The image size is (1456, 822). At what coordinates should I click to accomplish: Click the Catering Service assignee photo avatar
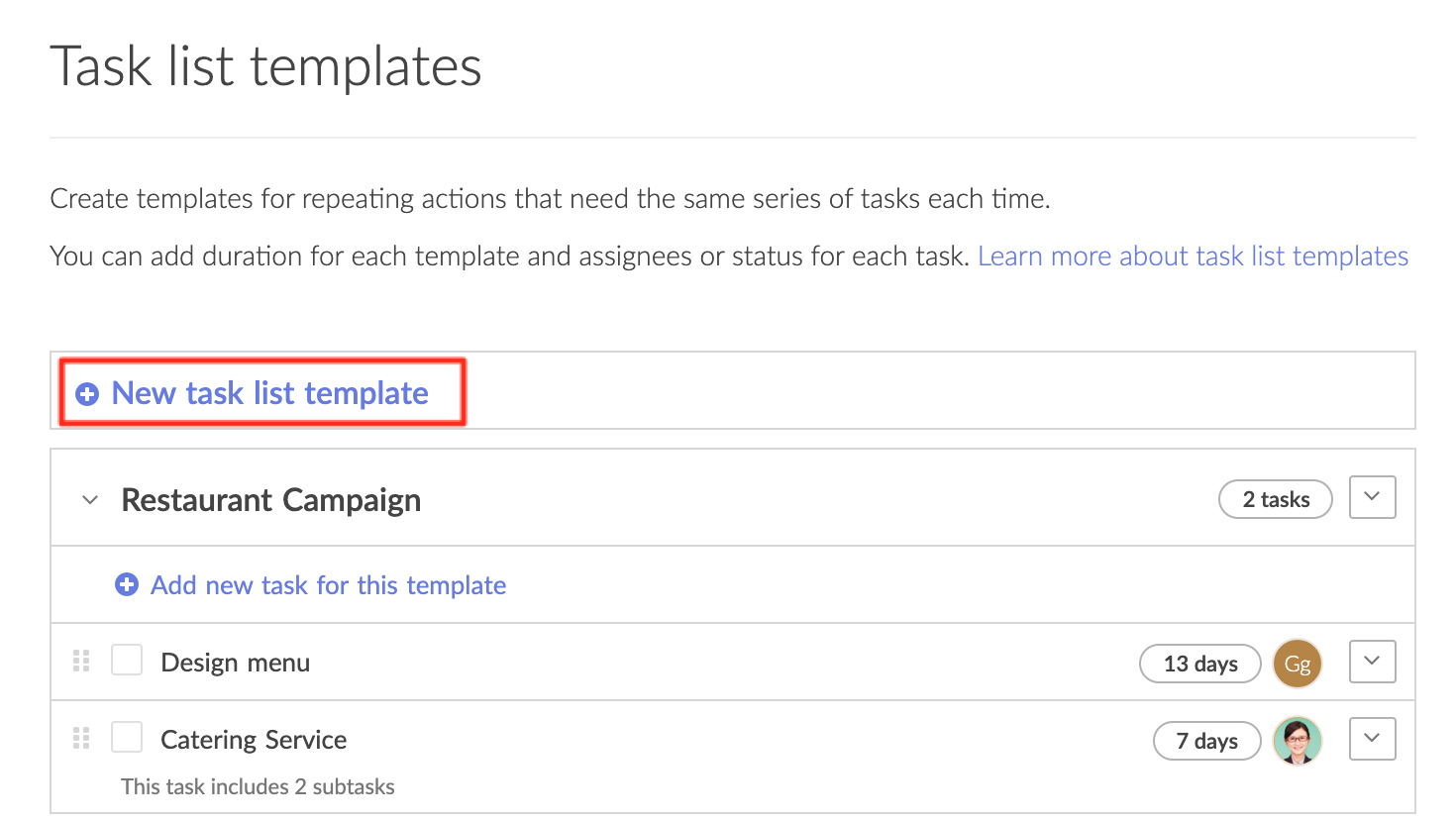1298,741
